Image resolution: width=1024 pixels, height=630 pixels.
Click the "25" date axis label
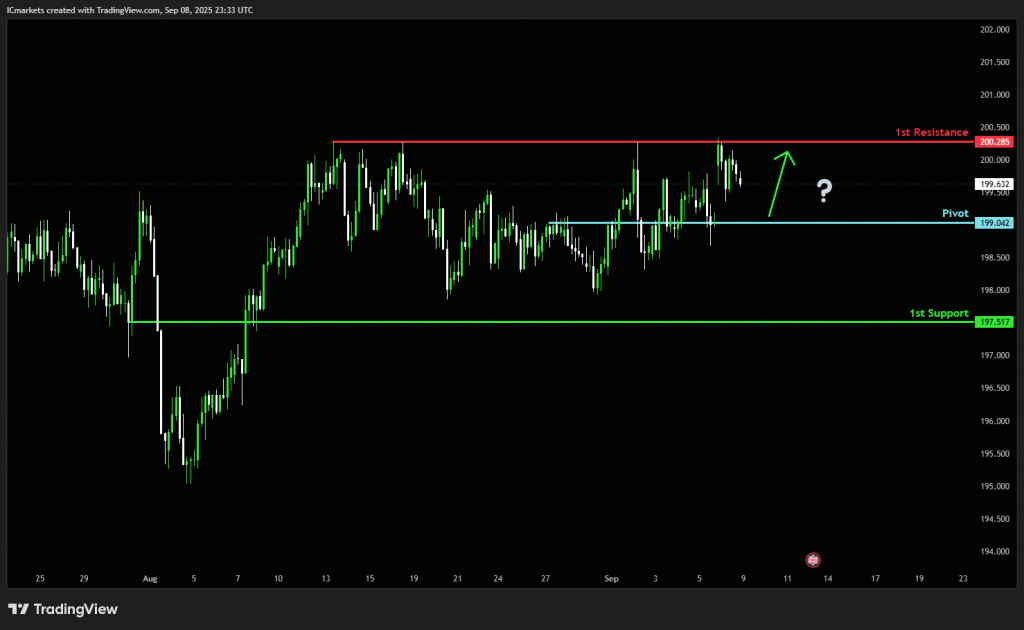coord(40,578)
